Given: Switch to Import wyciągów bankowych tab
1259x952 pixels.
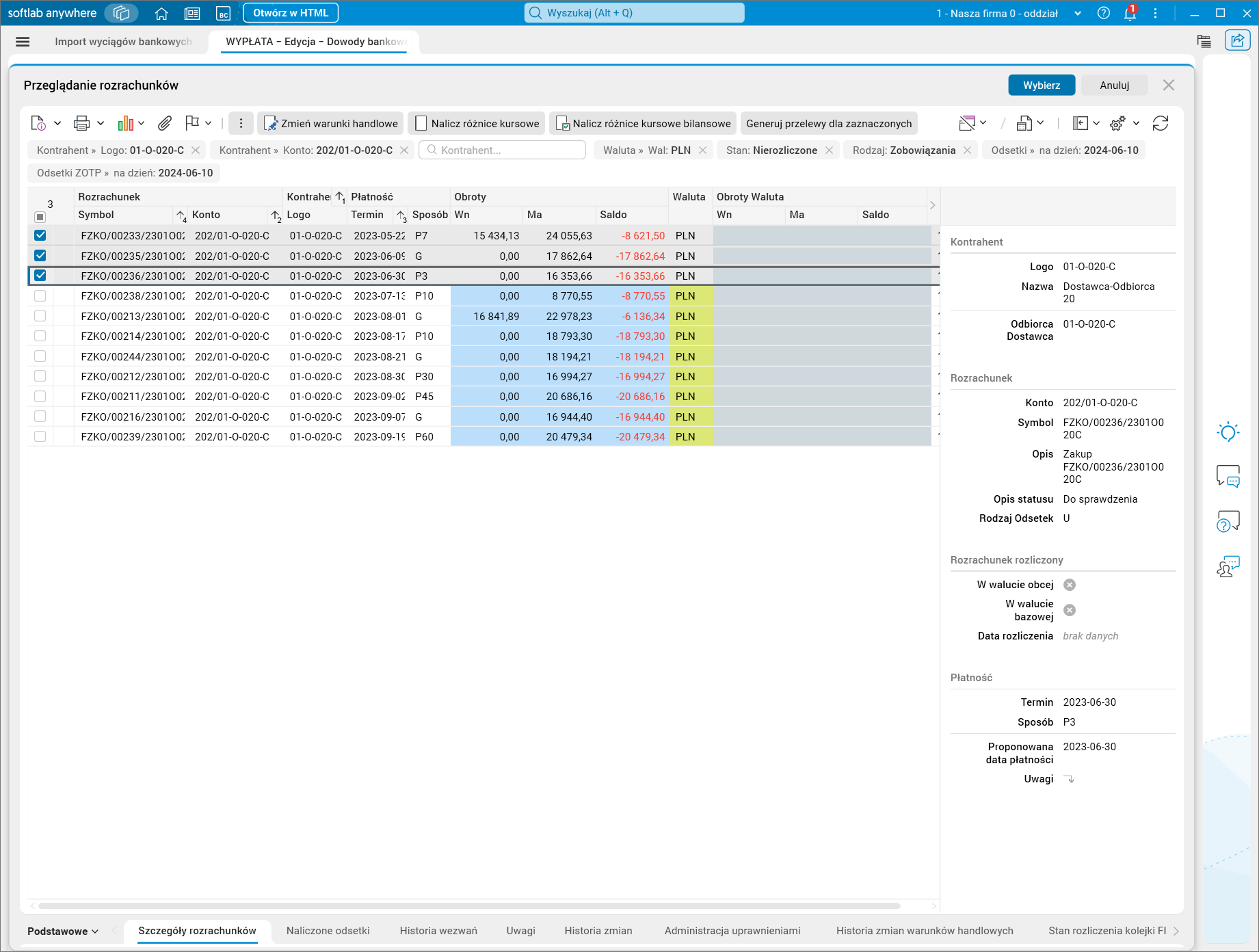Looking at the screenshot, I should point(123,42).
